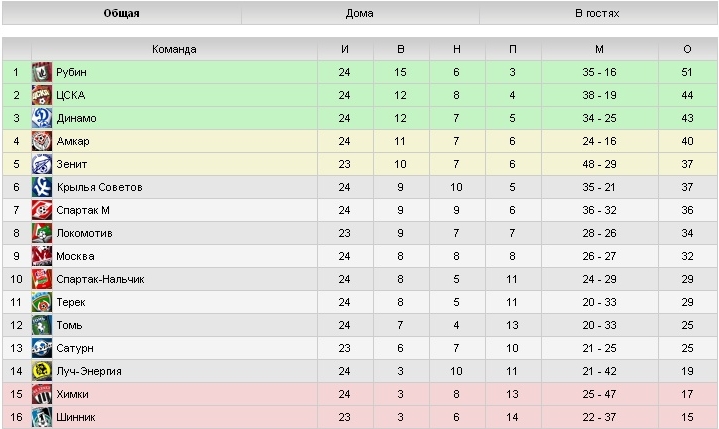Switch to the Дома tab
The height and width of the screenshot is (429, 719).
360,13
